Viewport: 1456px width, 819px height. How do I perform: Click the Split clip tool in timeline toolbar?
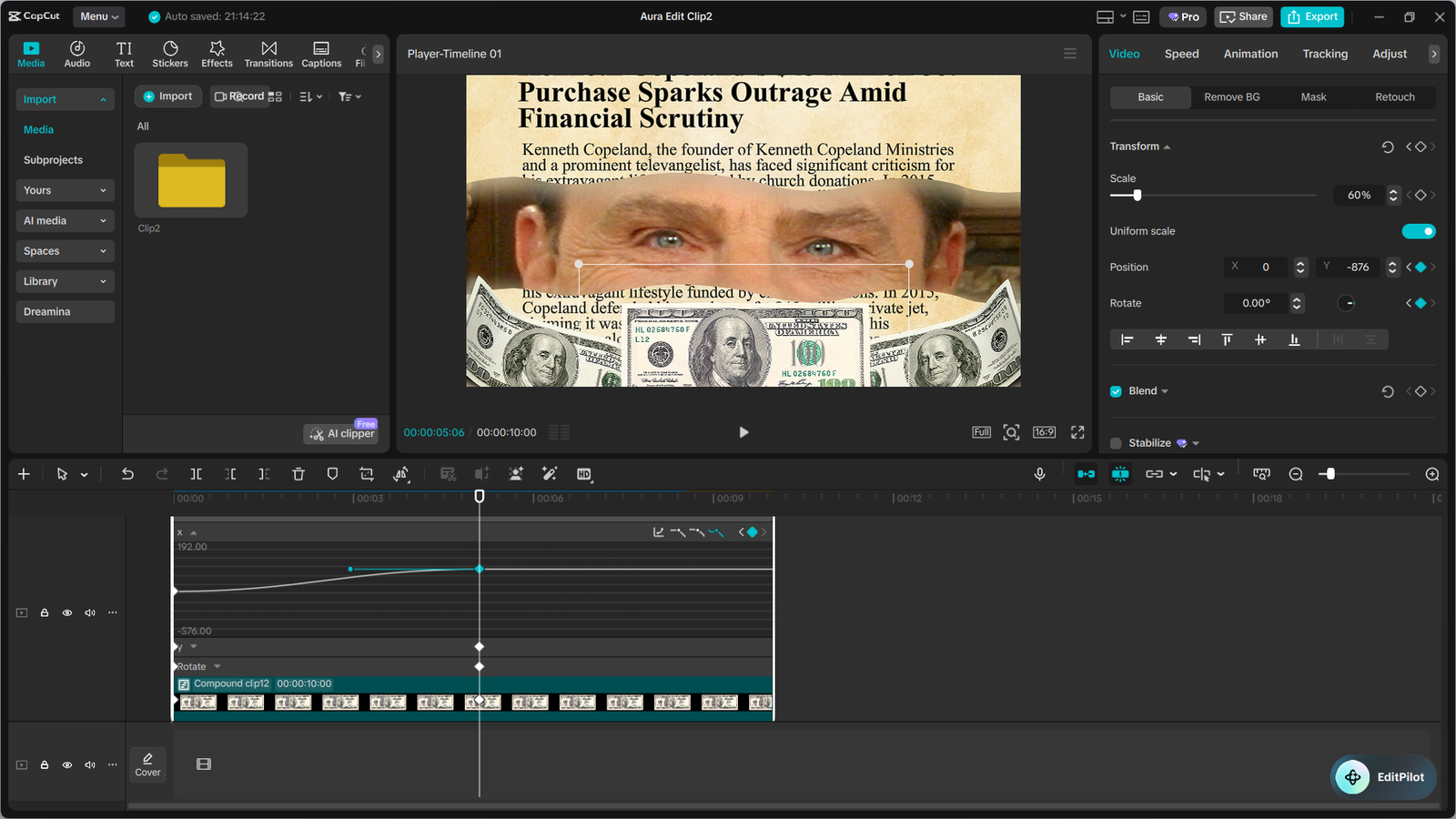[x=196, y=474]
